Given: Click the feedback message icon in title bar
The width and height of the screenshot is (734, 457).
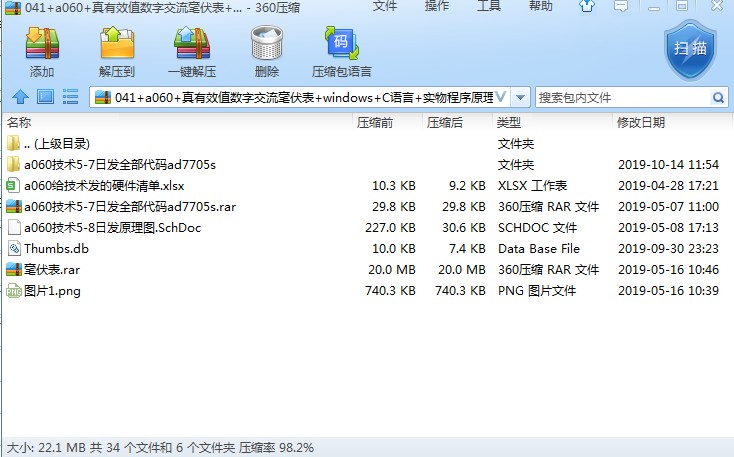Looking at the screenshot, I should [x=621, y=6].
